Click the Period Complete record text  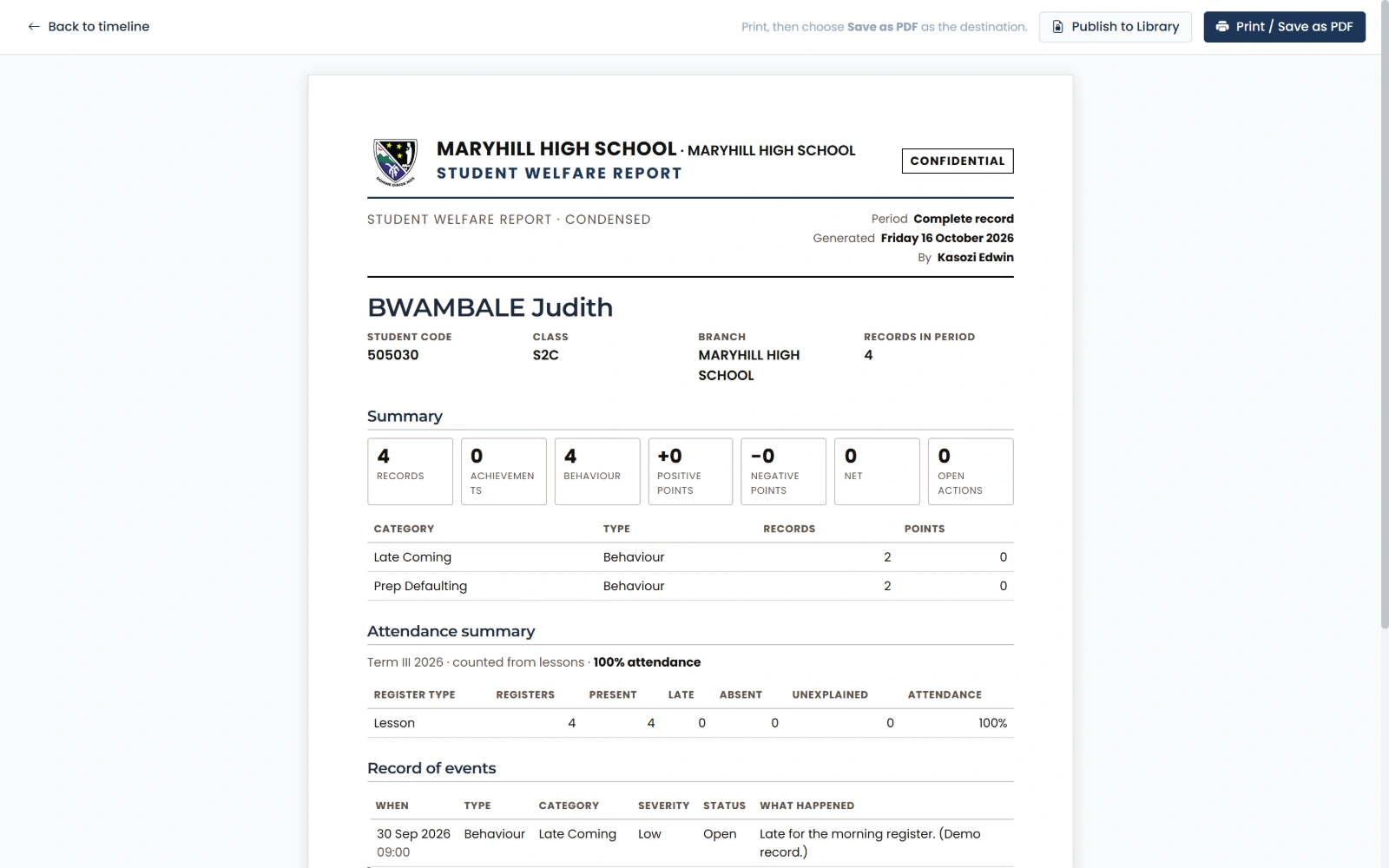(x=942, y=219)
